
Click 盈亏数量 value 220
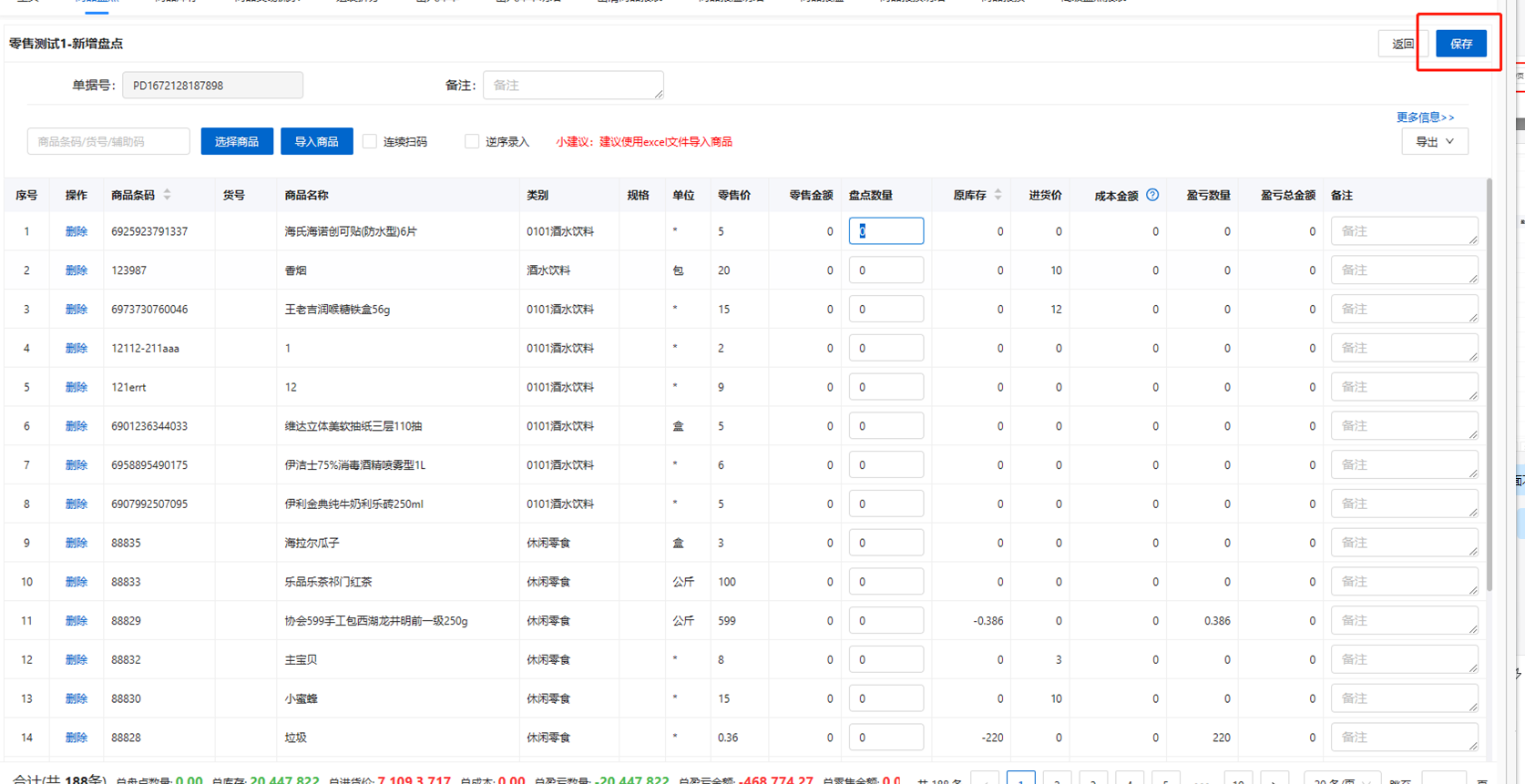point(1222,738)
